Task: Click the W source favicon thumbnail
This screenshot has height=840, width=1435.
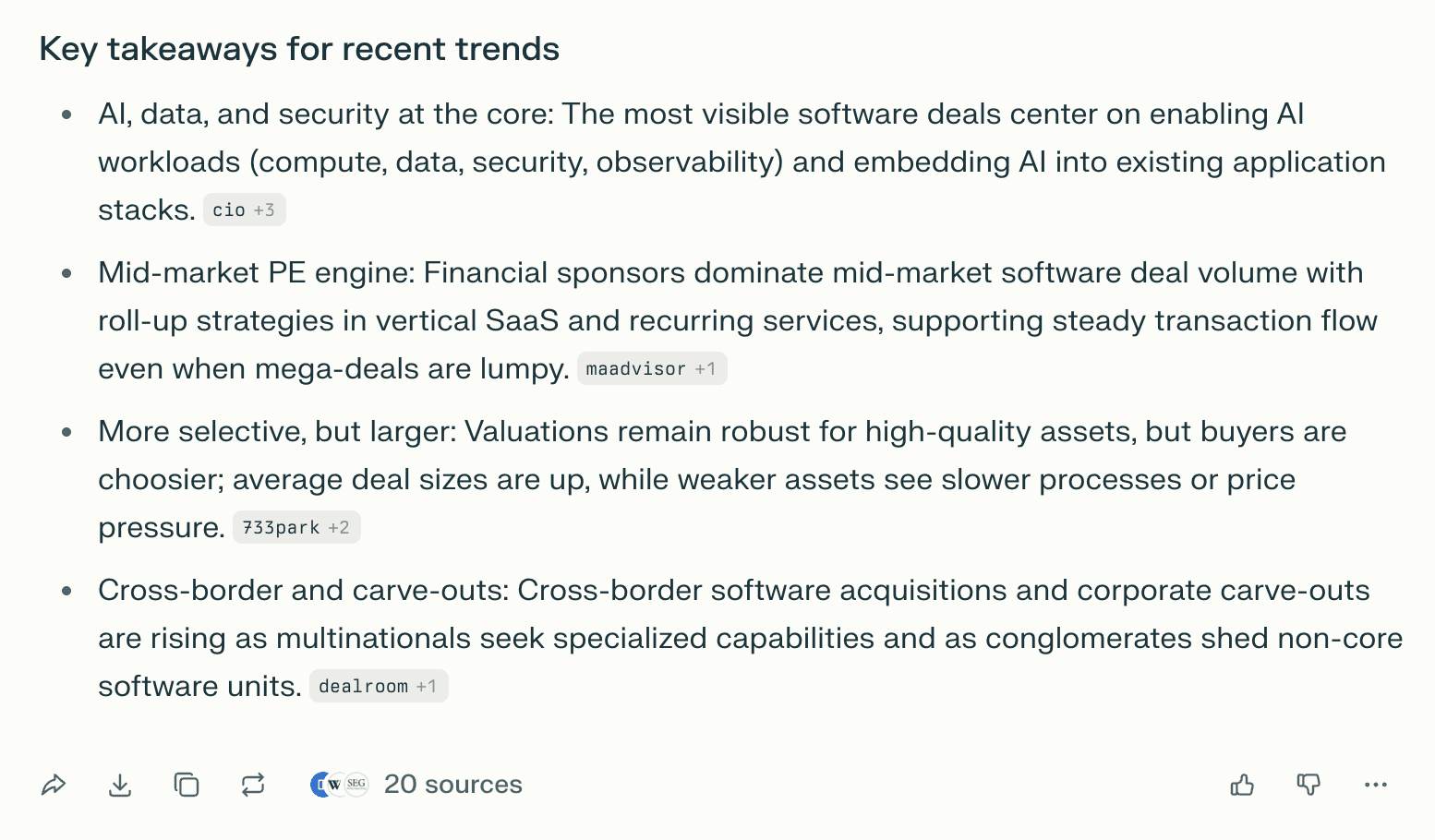Action: [338, 784]
